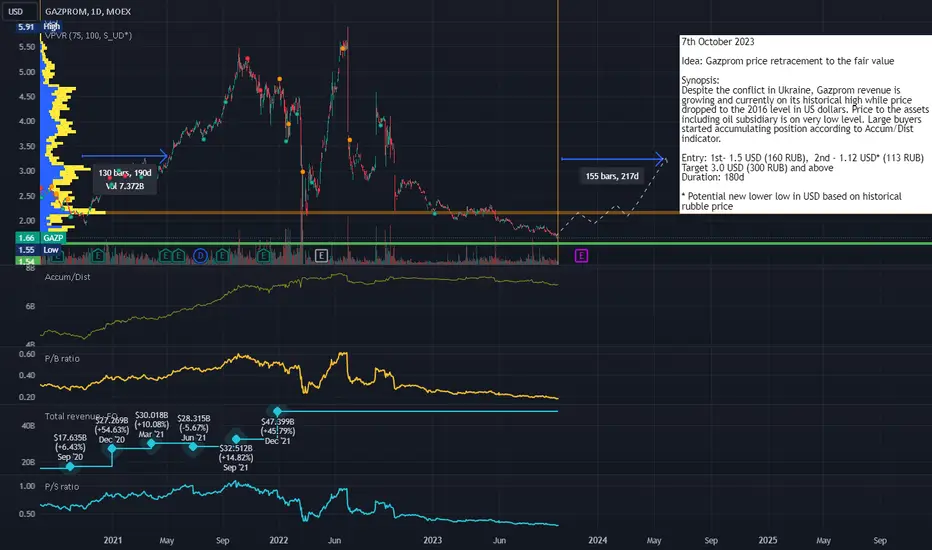Click the 'Duration: 180d' text line

pyautogui.click(x=713, y=177)
